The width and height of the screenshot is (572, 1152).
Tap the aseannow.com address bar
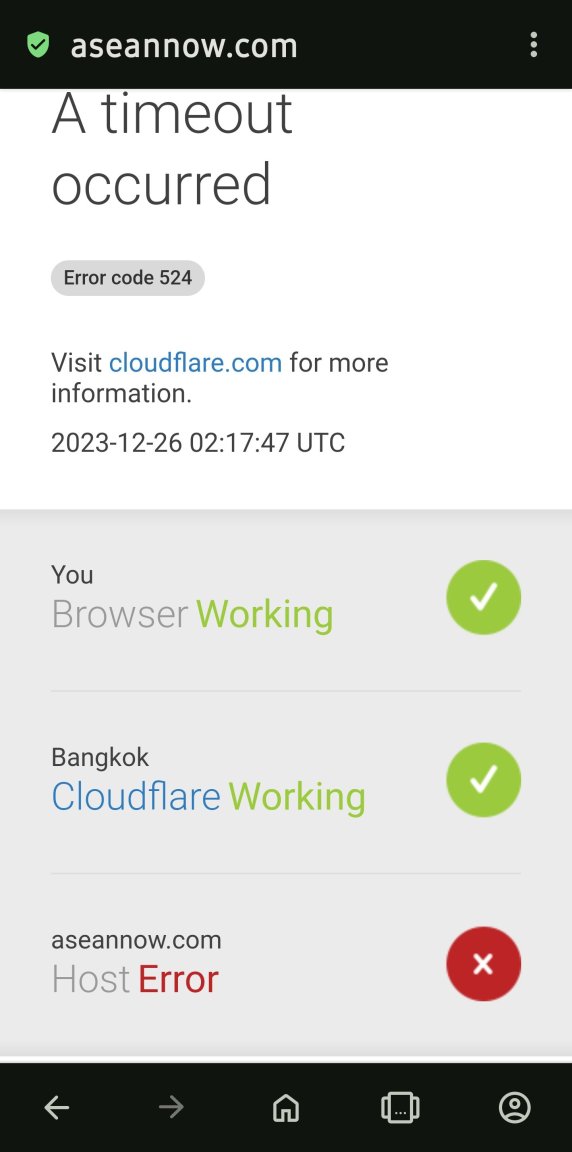pyautogui.click(x=184, y=46)
